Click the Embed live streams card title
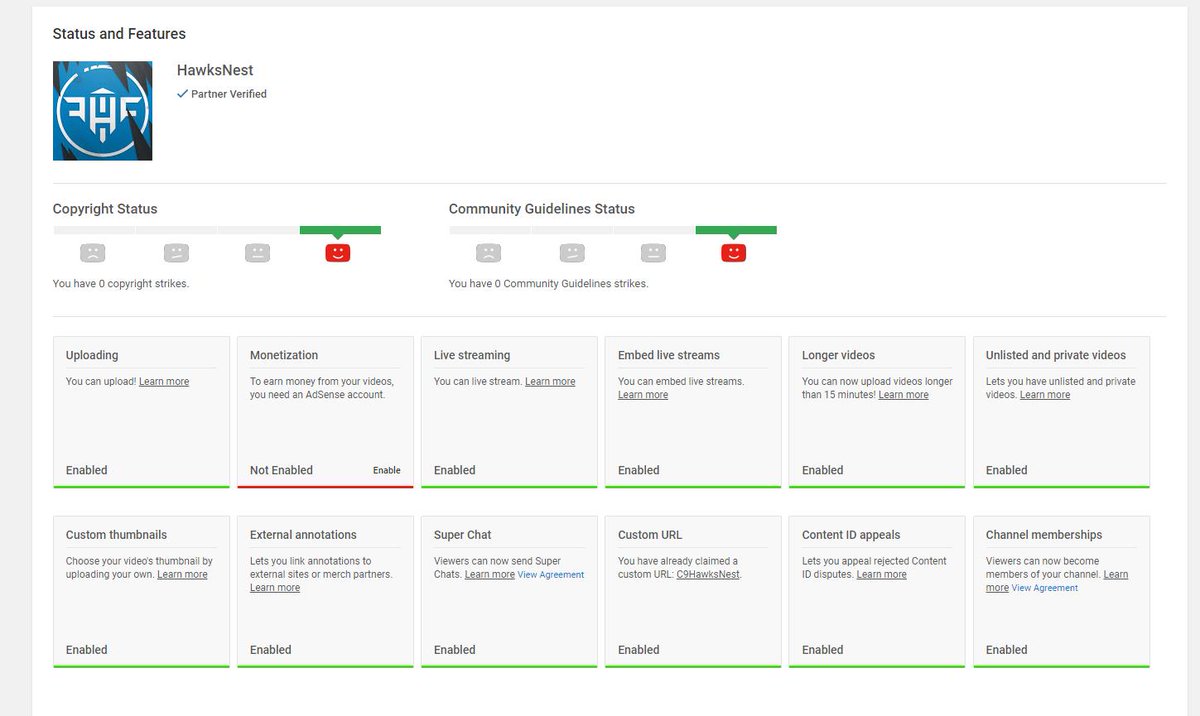 click(669, 355)
